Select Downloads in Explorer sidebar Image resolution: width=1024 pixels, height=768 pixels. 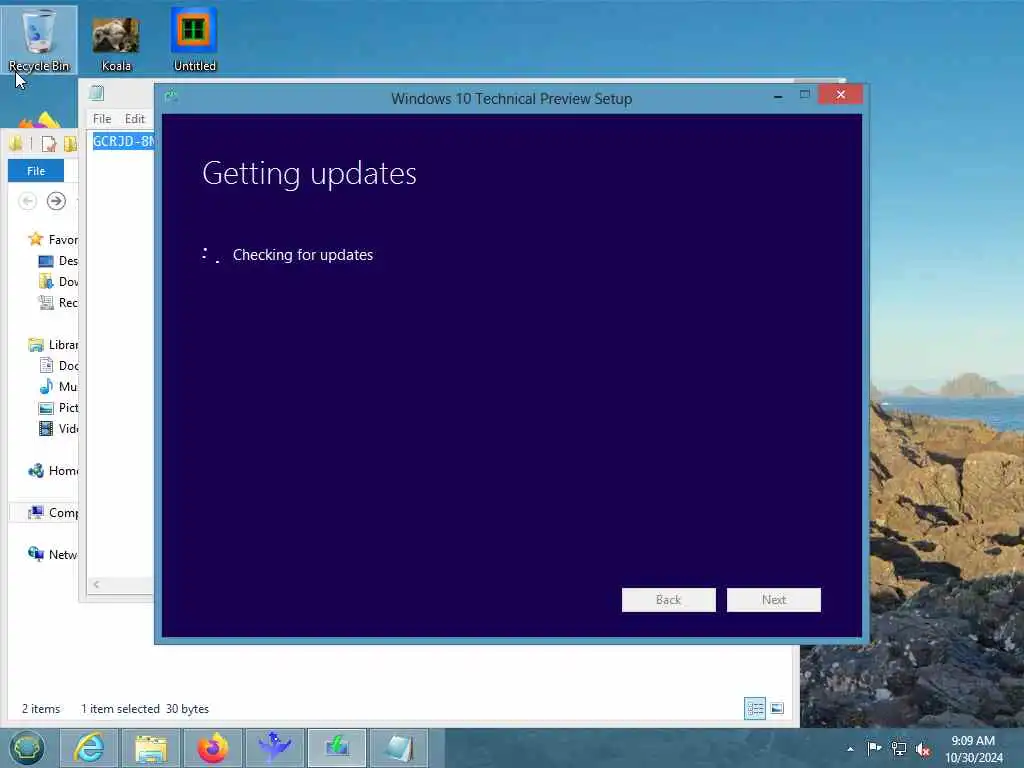pos(59,281)
